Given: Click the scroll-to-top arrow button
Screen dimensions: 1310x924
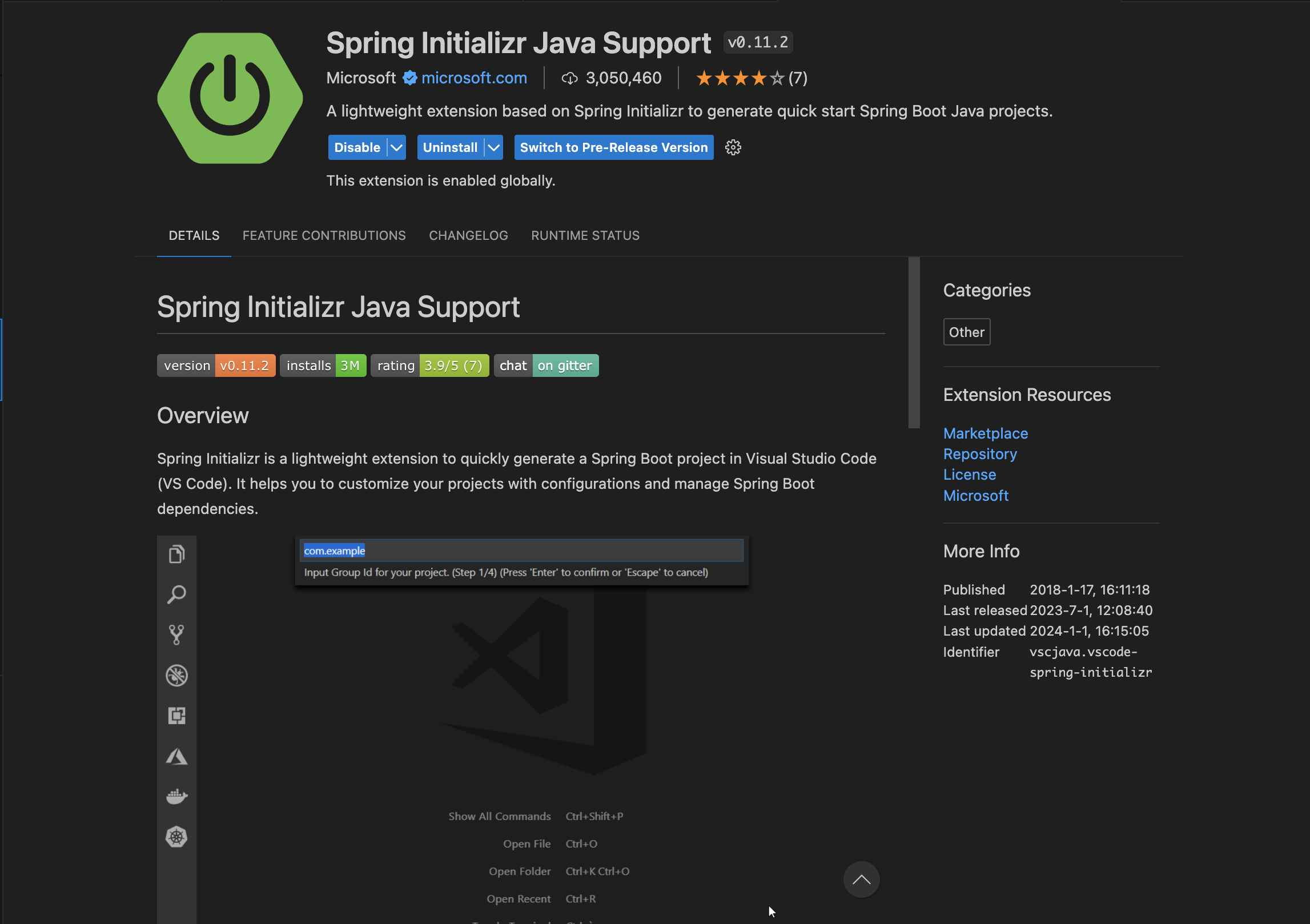Looking at the screenshot, I should (861, 879).
